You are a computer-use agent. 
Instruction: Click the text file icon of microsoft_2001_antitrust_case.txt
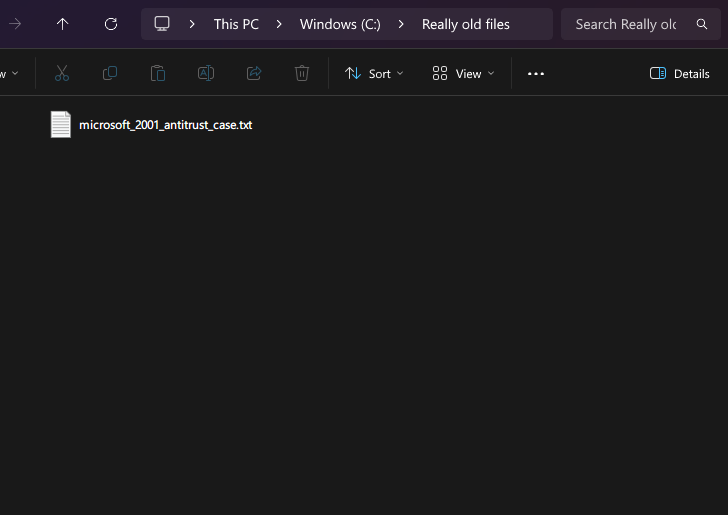[61, 124]
